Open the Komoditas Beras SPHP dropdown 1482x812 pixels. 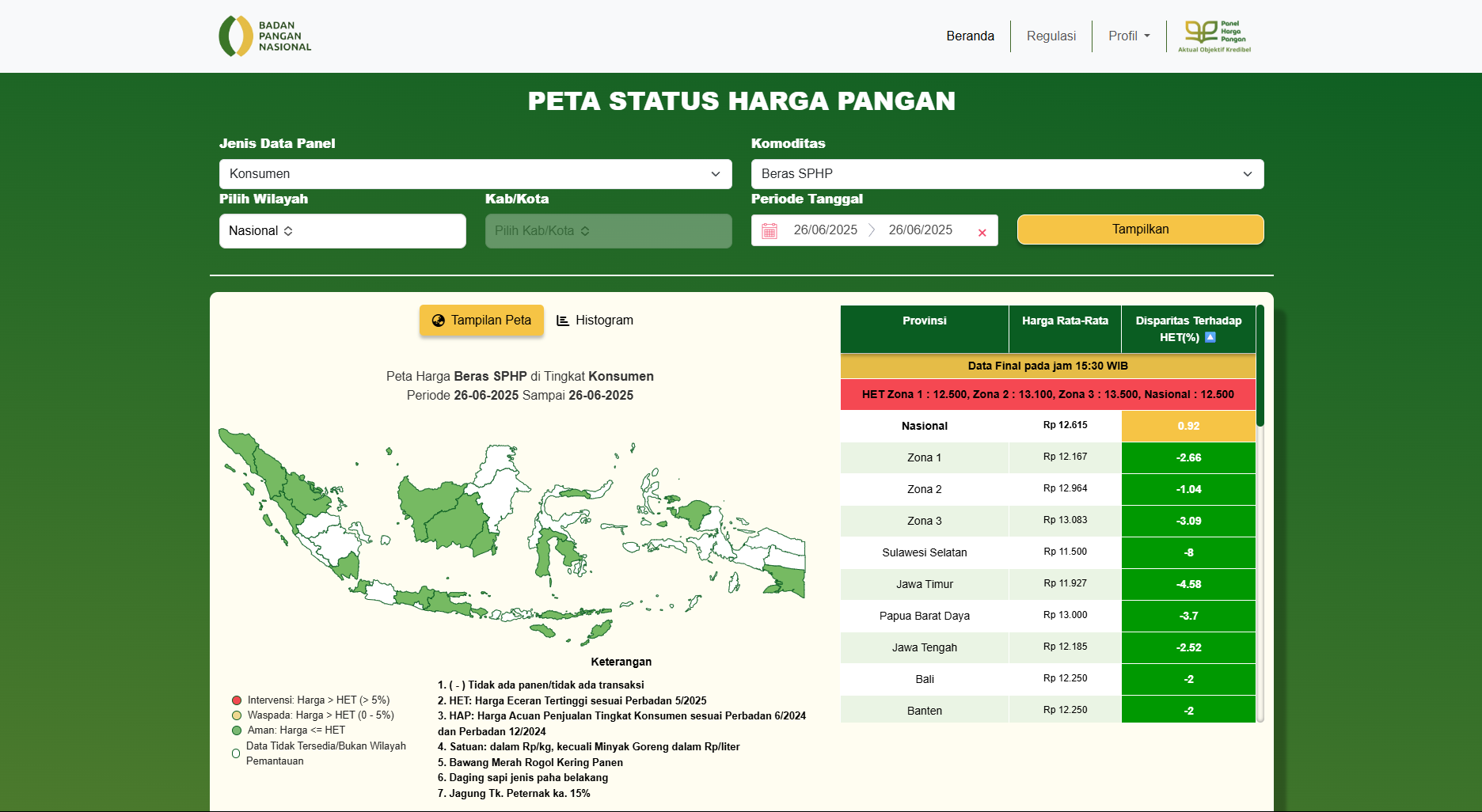point(1007,174)
